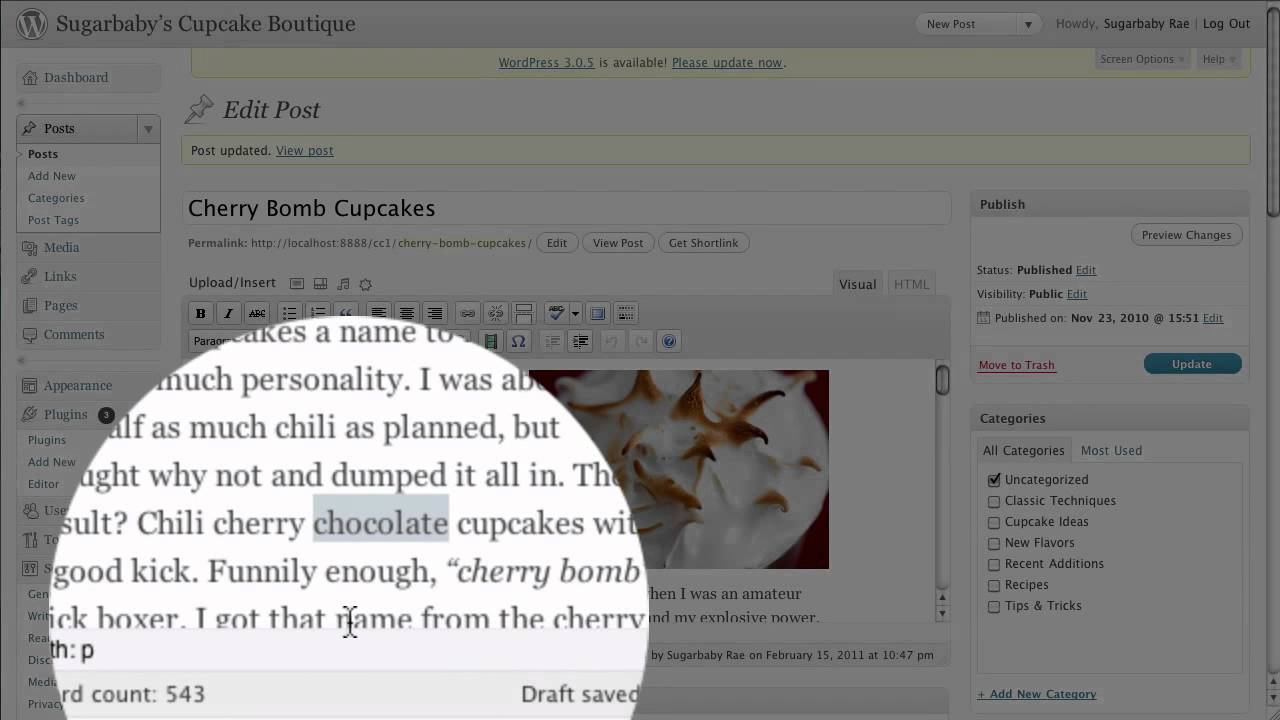Check the Recent Additions category

click(994, 564)
